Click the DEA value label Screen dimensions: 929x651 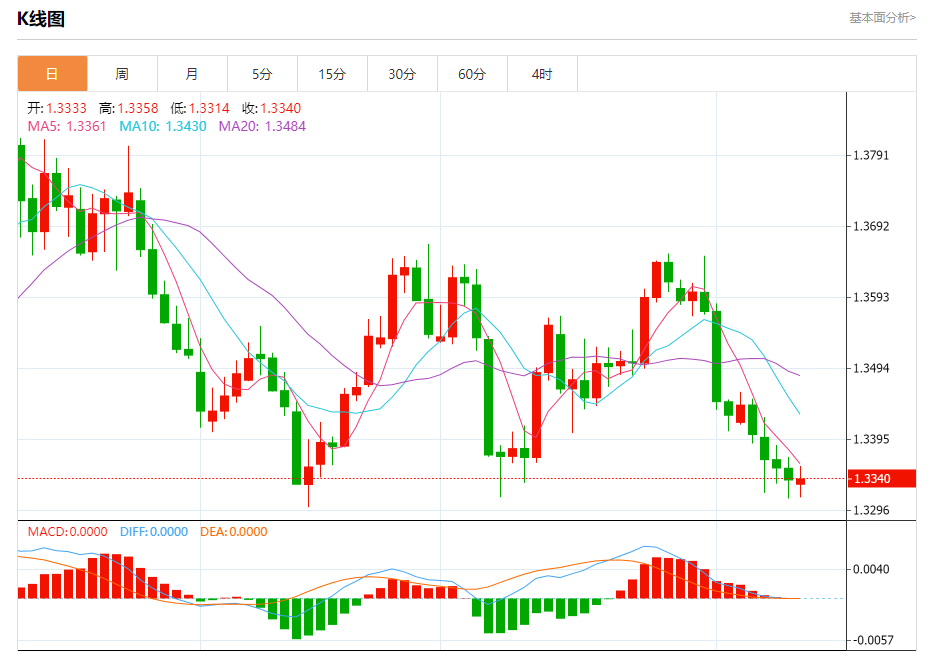point(233,532)
